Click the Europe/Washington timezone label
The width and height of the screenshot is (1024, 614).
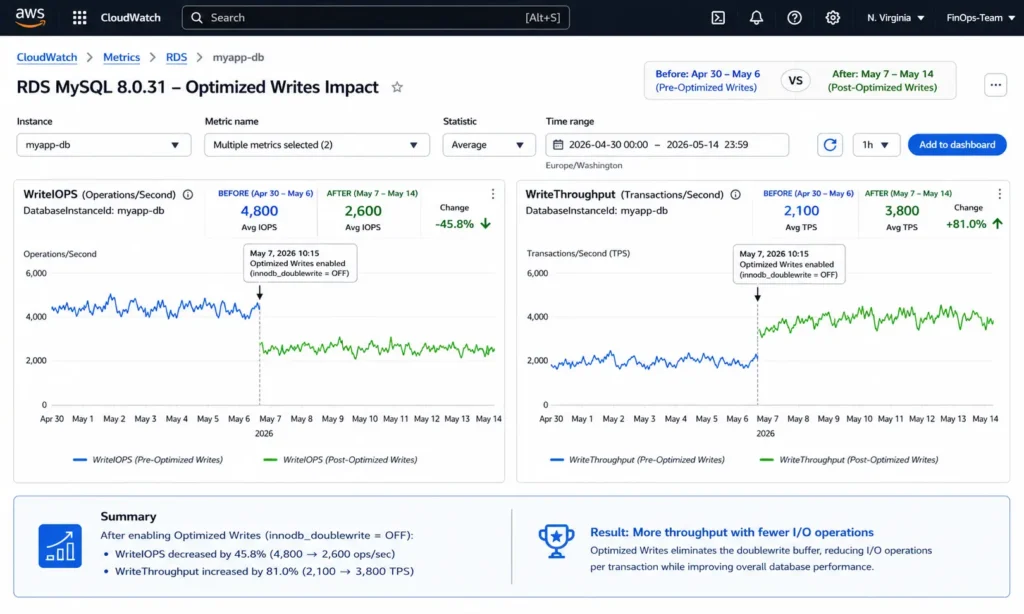[584, 165]
